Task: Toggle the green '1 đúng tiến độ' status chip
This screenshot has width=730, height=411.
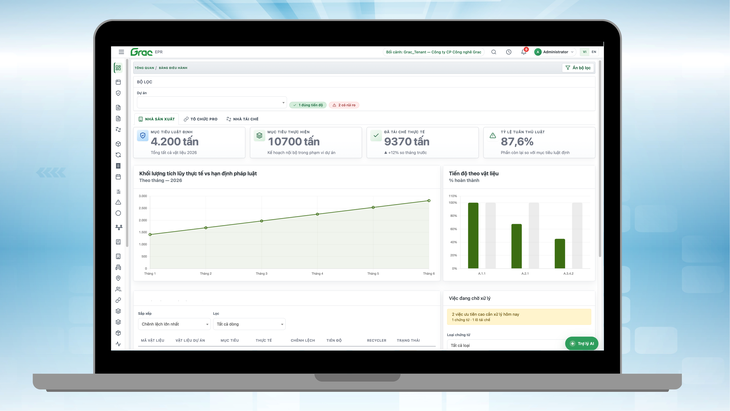Action: point(307,105)
